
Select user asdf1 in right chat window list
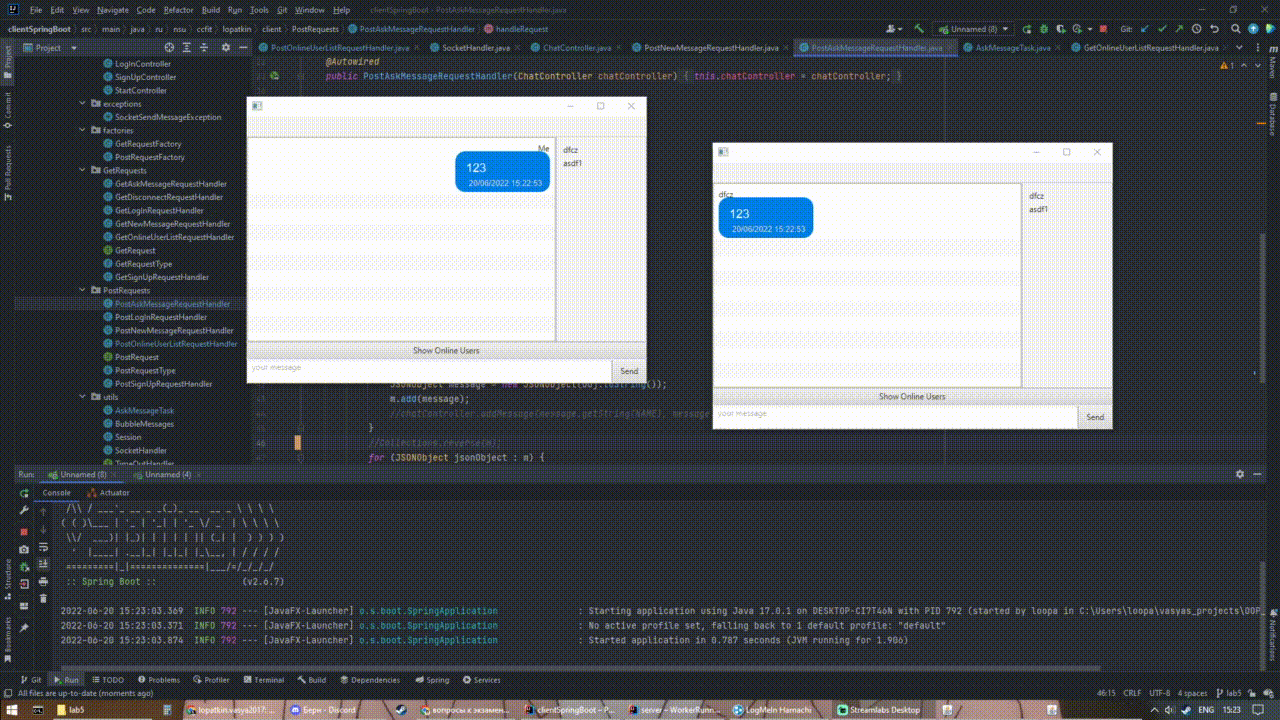[1039, 209]
